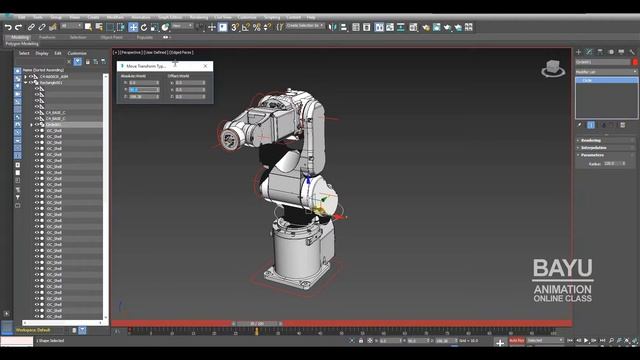
Task: Open the Select by Name dialog
Action: 99,27
